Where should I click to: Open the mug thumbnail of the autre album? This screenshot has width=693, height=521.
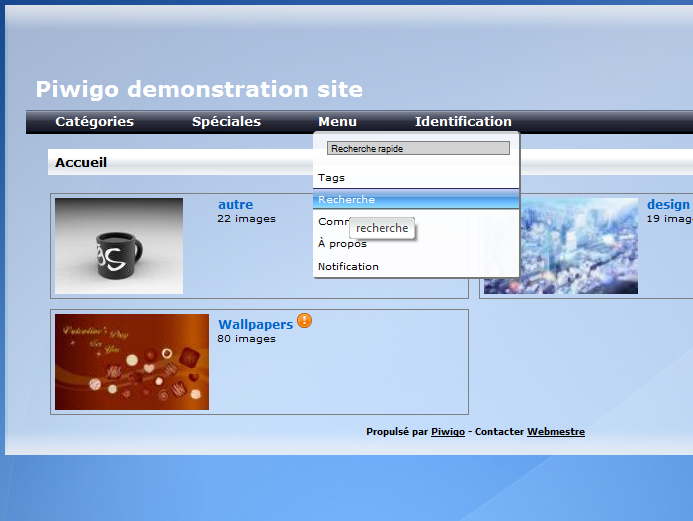pos(119,246)
